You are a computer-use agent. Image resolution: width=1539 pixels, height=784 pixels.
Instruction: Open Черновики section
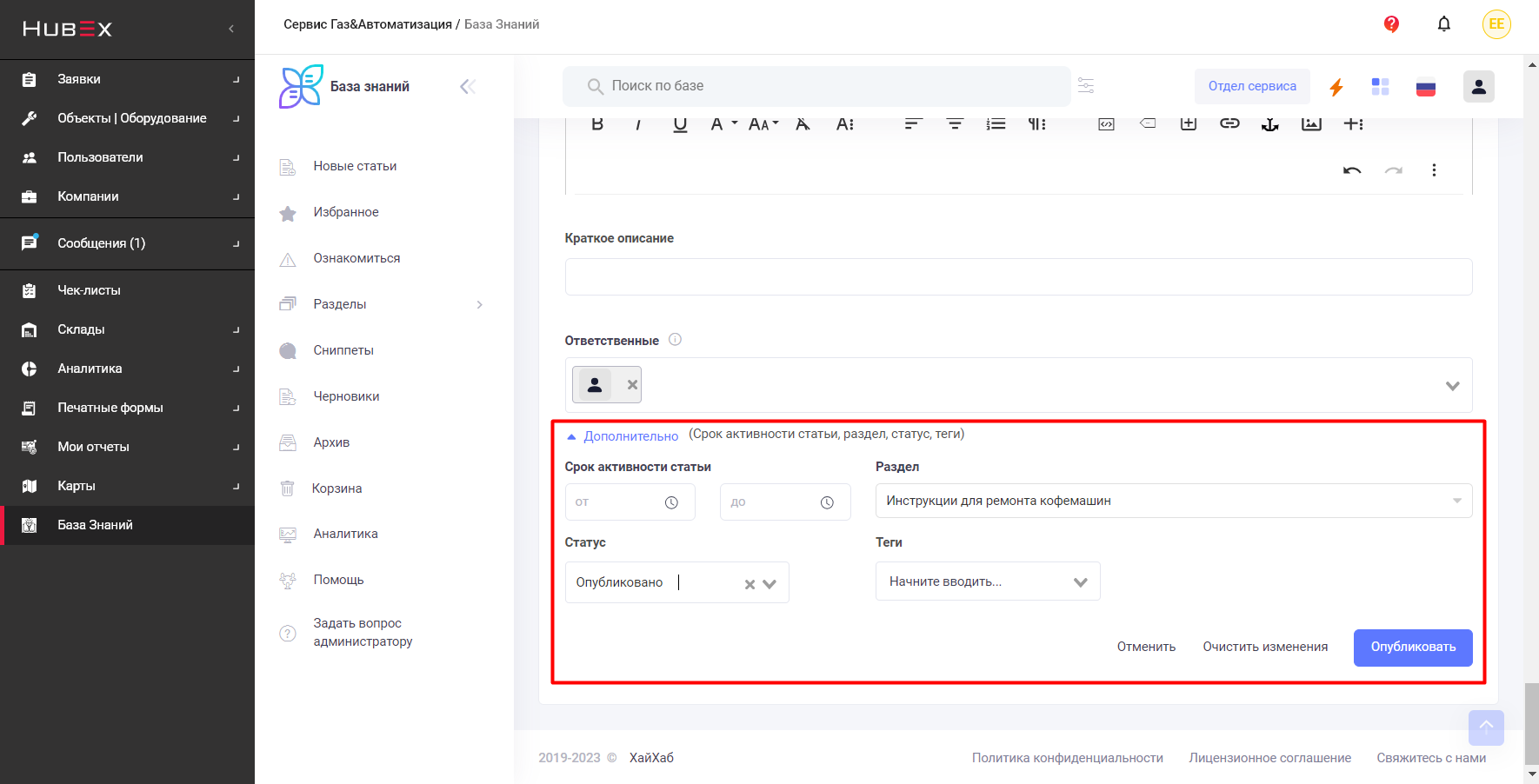(x=346, y=396)
